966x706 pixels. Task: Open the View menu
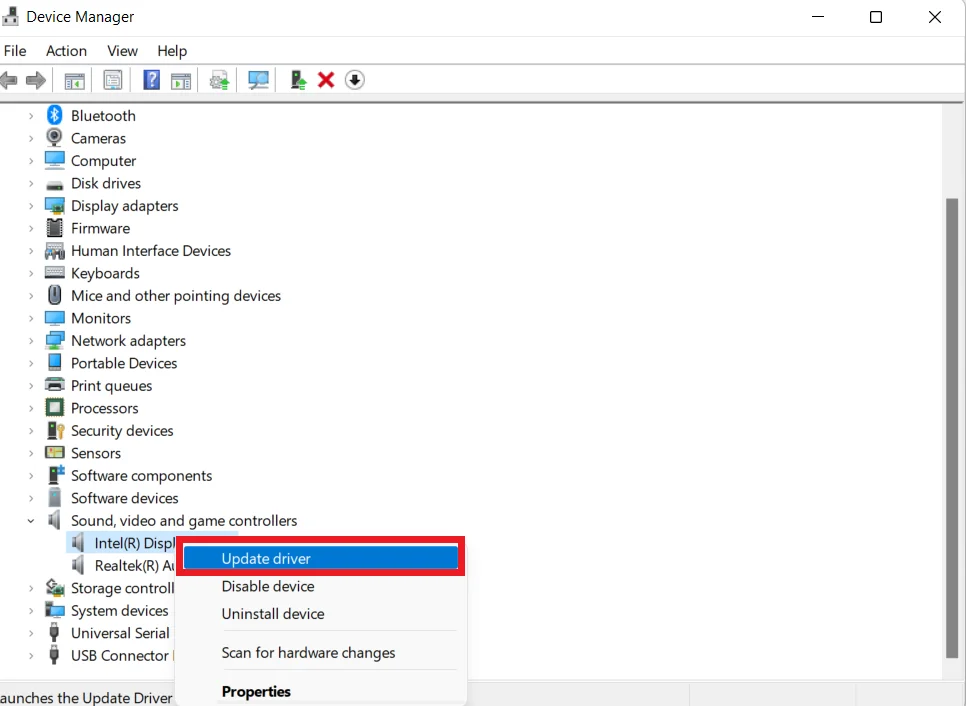click(122, 51)
